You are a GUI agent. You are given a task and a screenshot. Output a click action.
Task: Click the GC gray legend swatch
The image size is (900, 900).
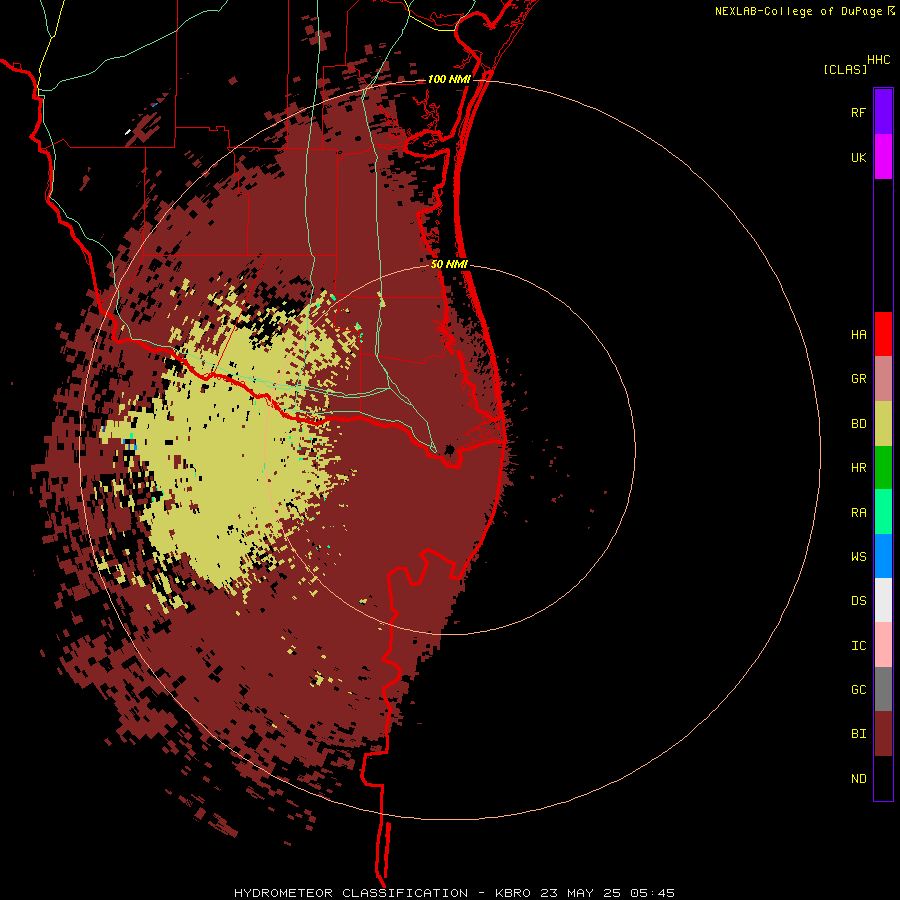(x=883, y=689)
